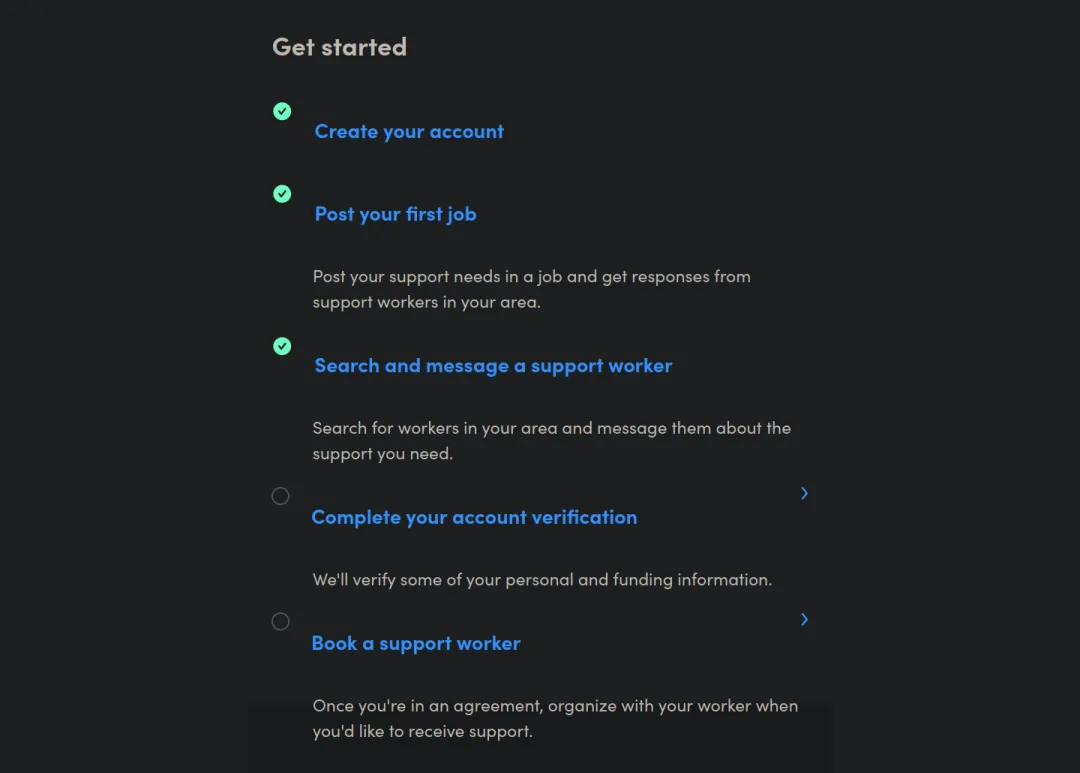Screen dimensions: 1080x773
Task: Click the green checkmark beside Post your first job
Action: point(282,194)
